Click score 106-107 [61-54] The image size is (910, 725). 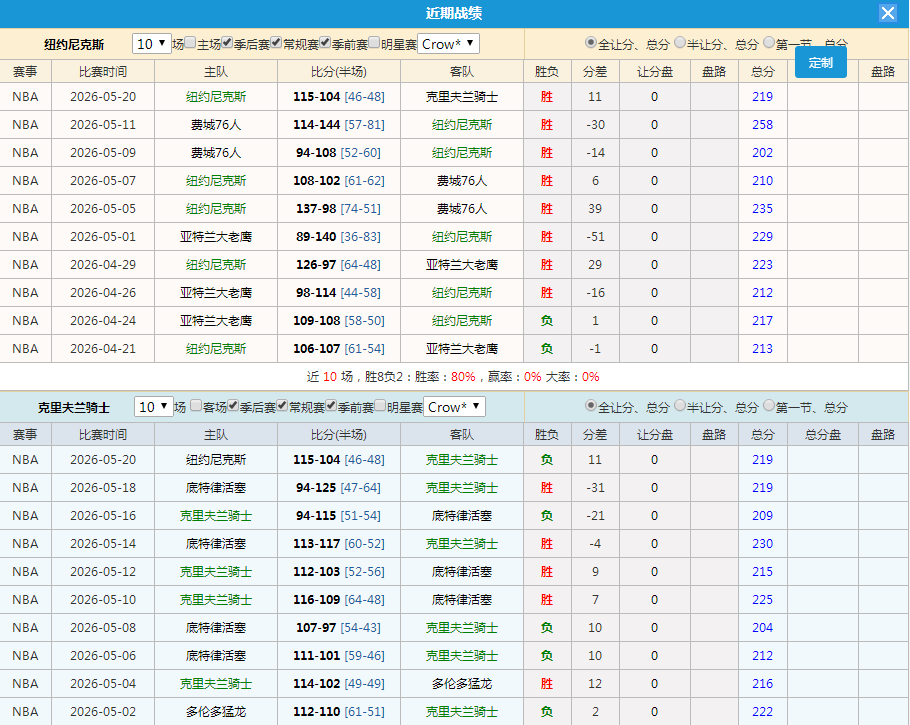coord(338,349)
